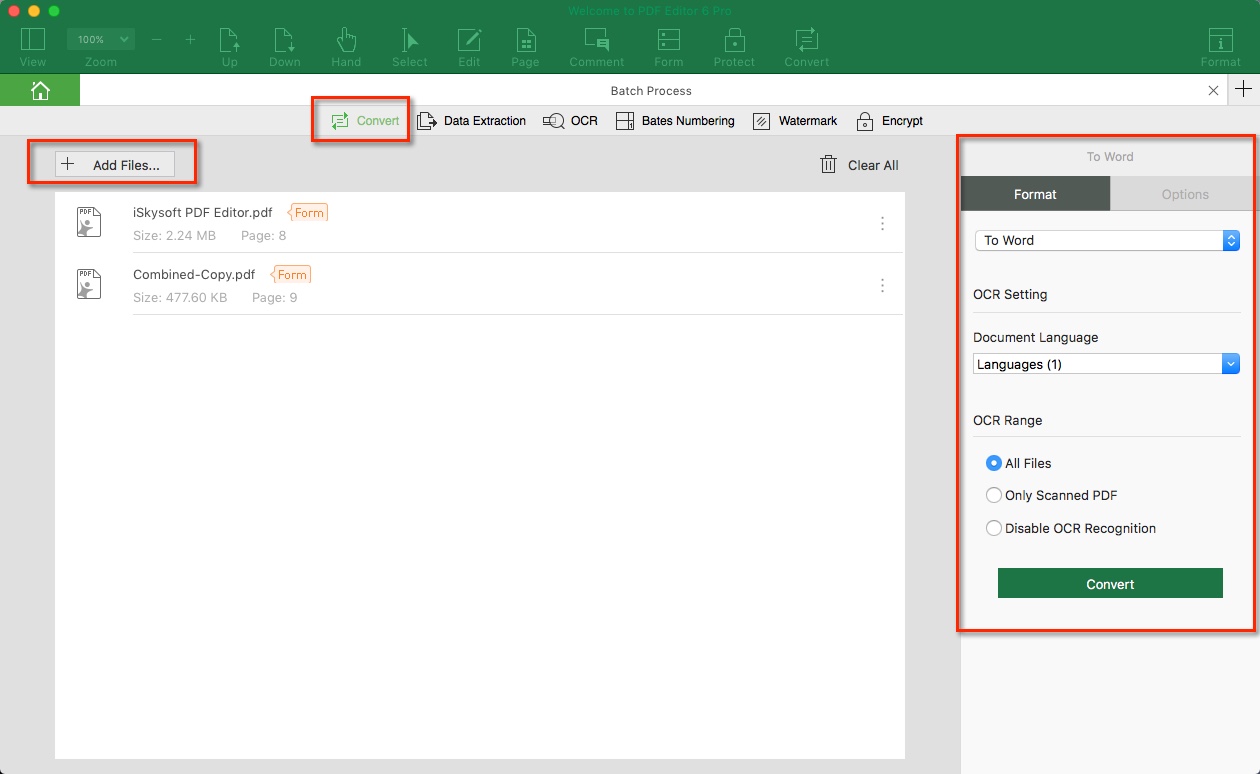Click the OCR batch process icon

(570, 121)
